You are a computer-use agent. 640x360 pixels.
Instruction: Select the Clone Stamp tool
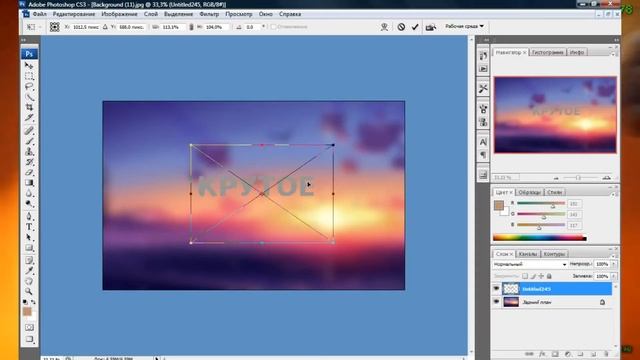[x=29, y=152]
